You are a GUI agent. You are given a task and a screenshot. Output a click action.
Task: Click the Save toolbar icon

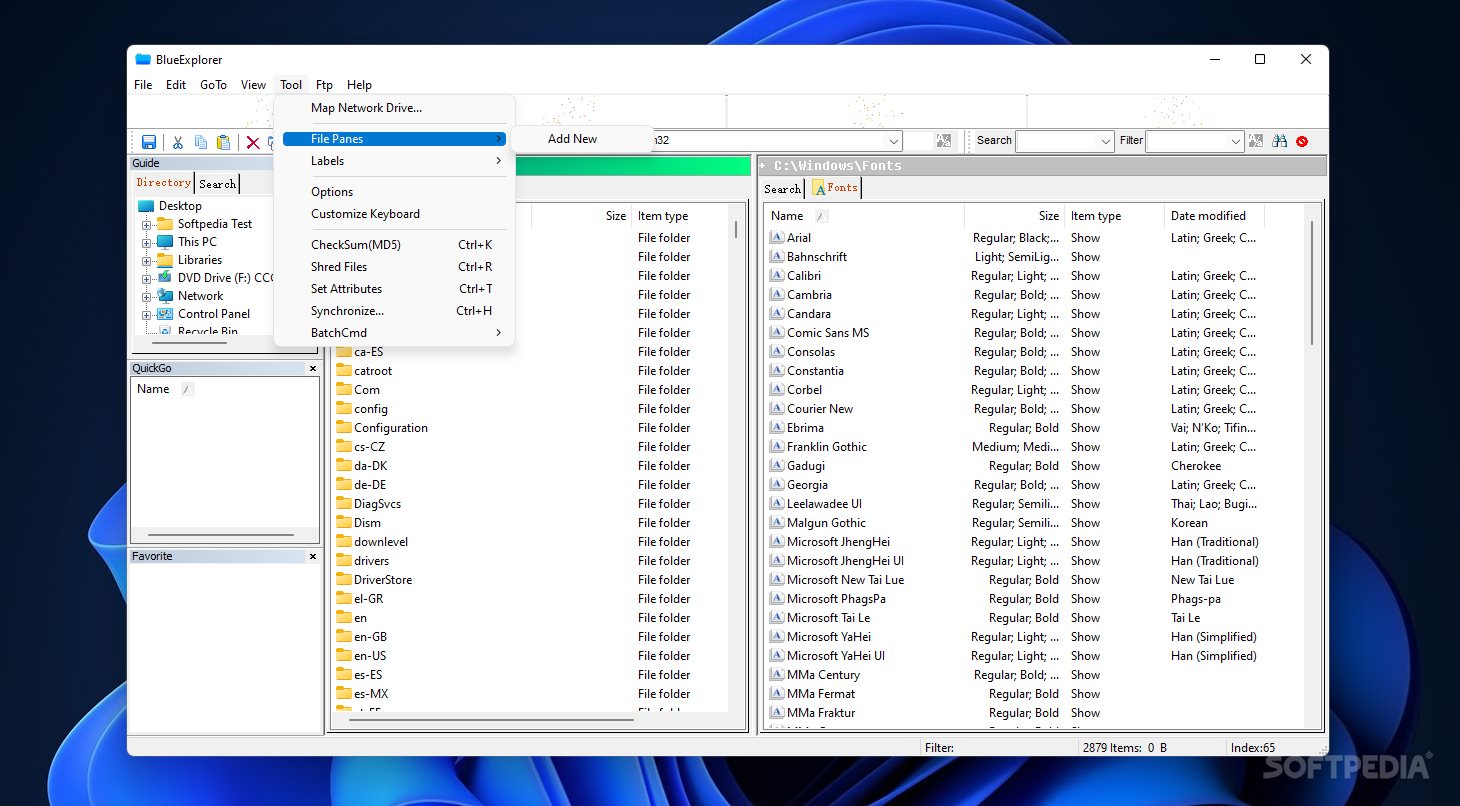click(149, 142)
